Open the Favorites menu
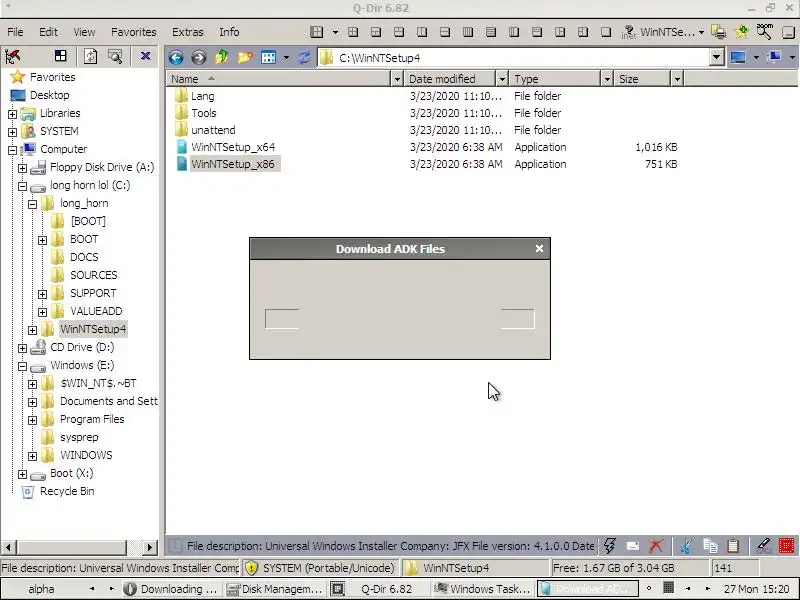 134,32
